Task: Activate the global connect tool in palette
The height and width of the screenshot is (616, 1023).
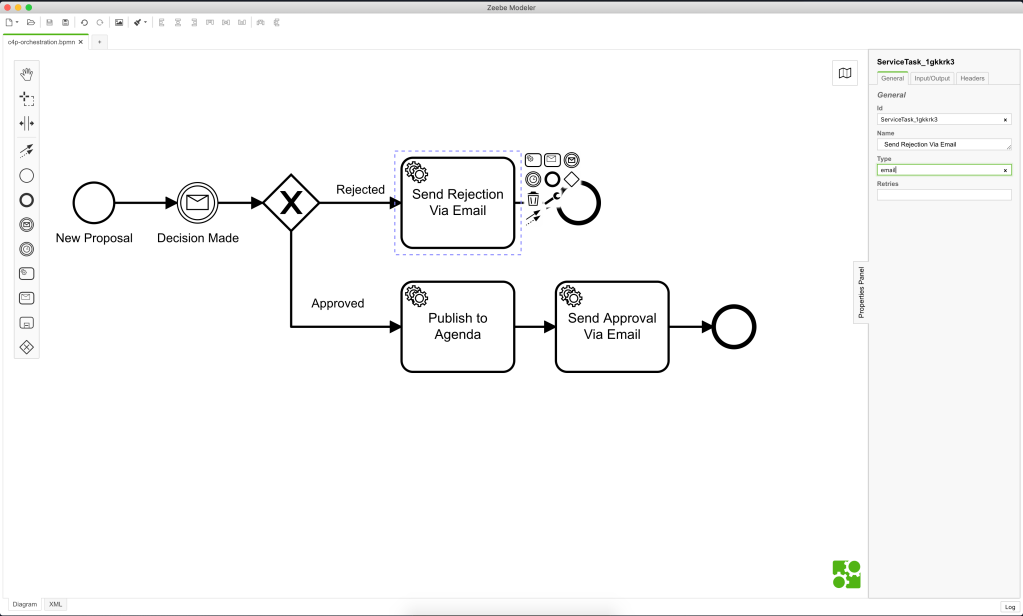Action: pyautogui.click(x=26, y=150)
